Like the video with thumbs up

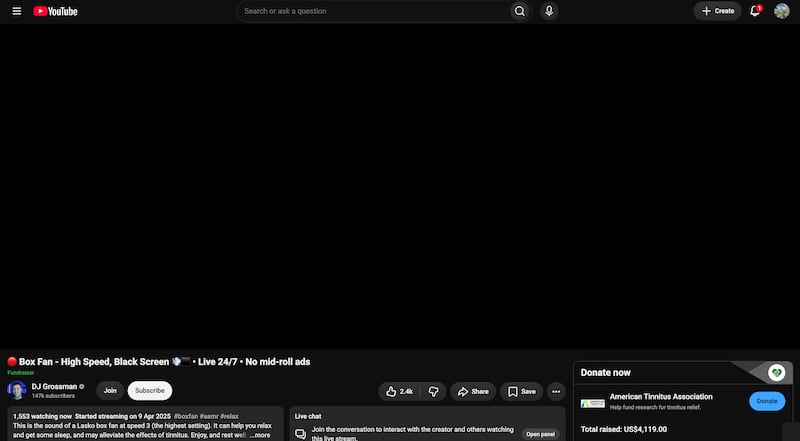399,391
